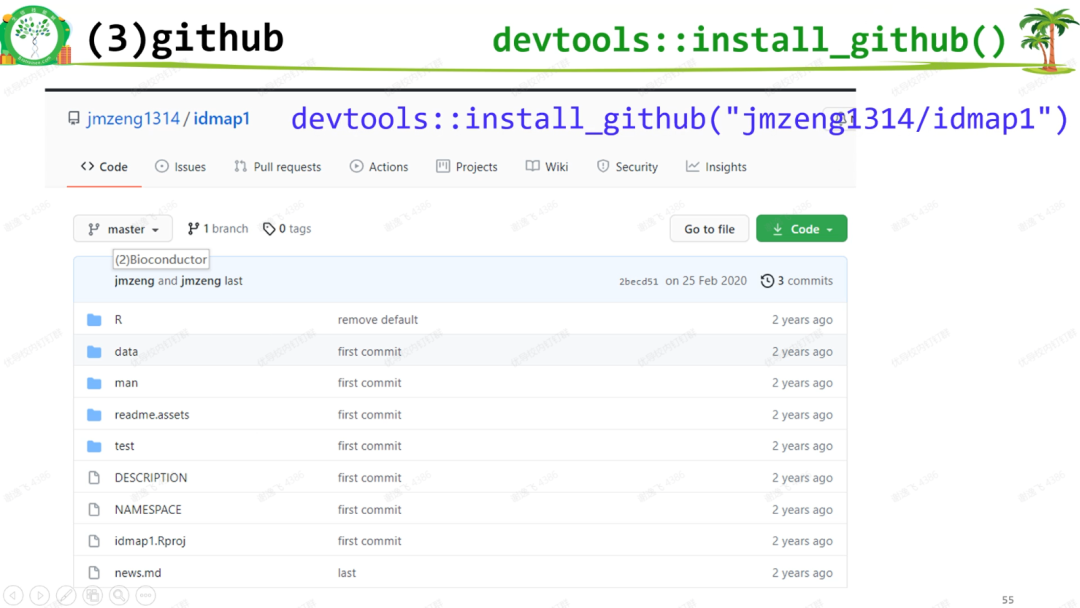Open the idmap1.Rproj file
The image size is (1080, 608).
click(150, 541)
